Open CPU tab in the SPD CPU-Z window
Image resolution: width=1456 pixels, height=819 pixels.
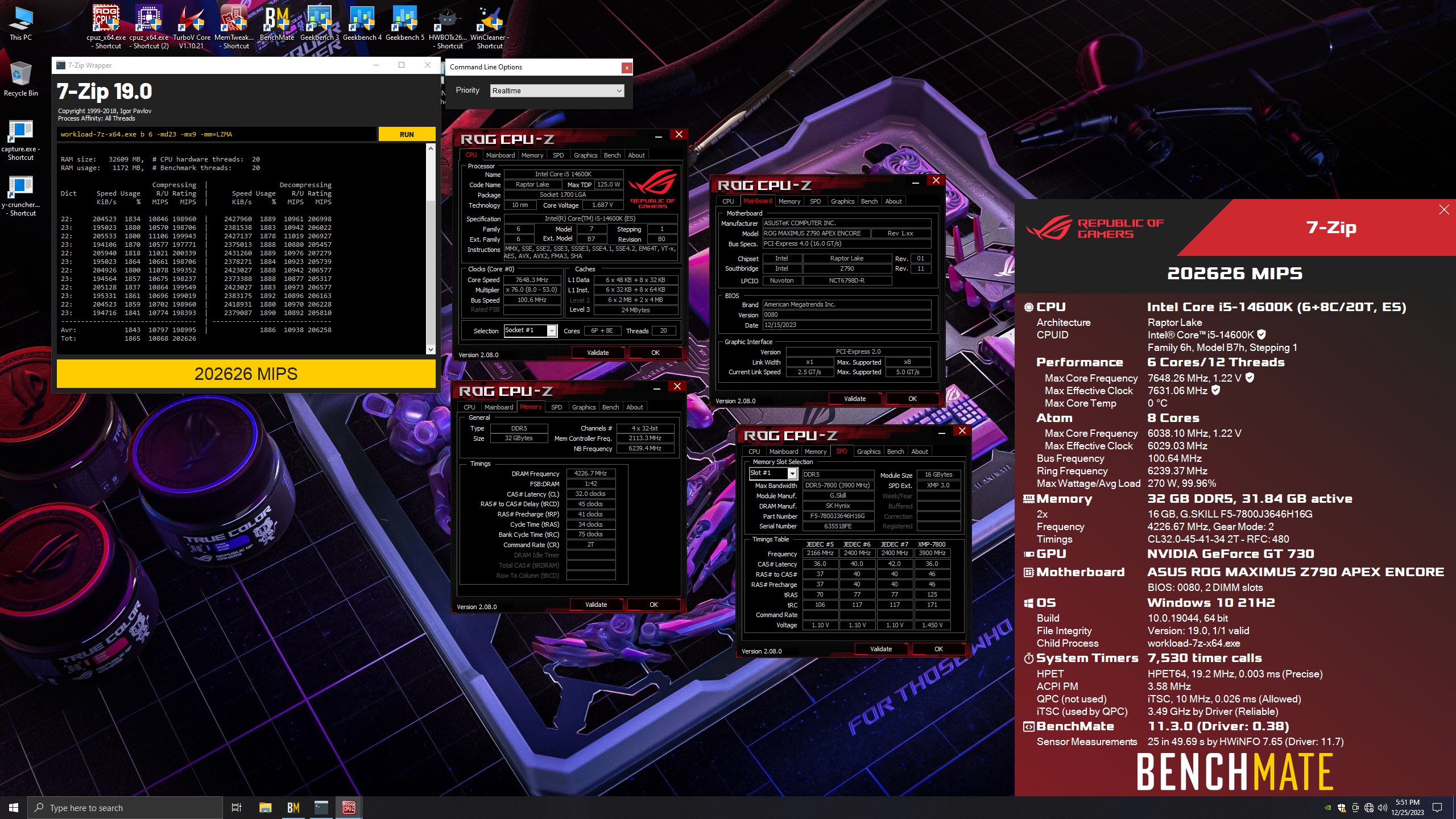point(754,452)
